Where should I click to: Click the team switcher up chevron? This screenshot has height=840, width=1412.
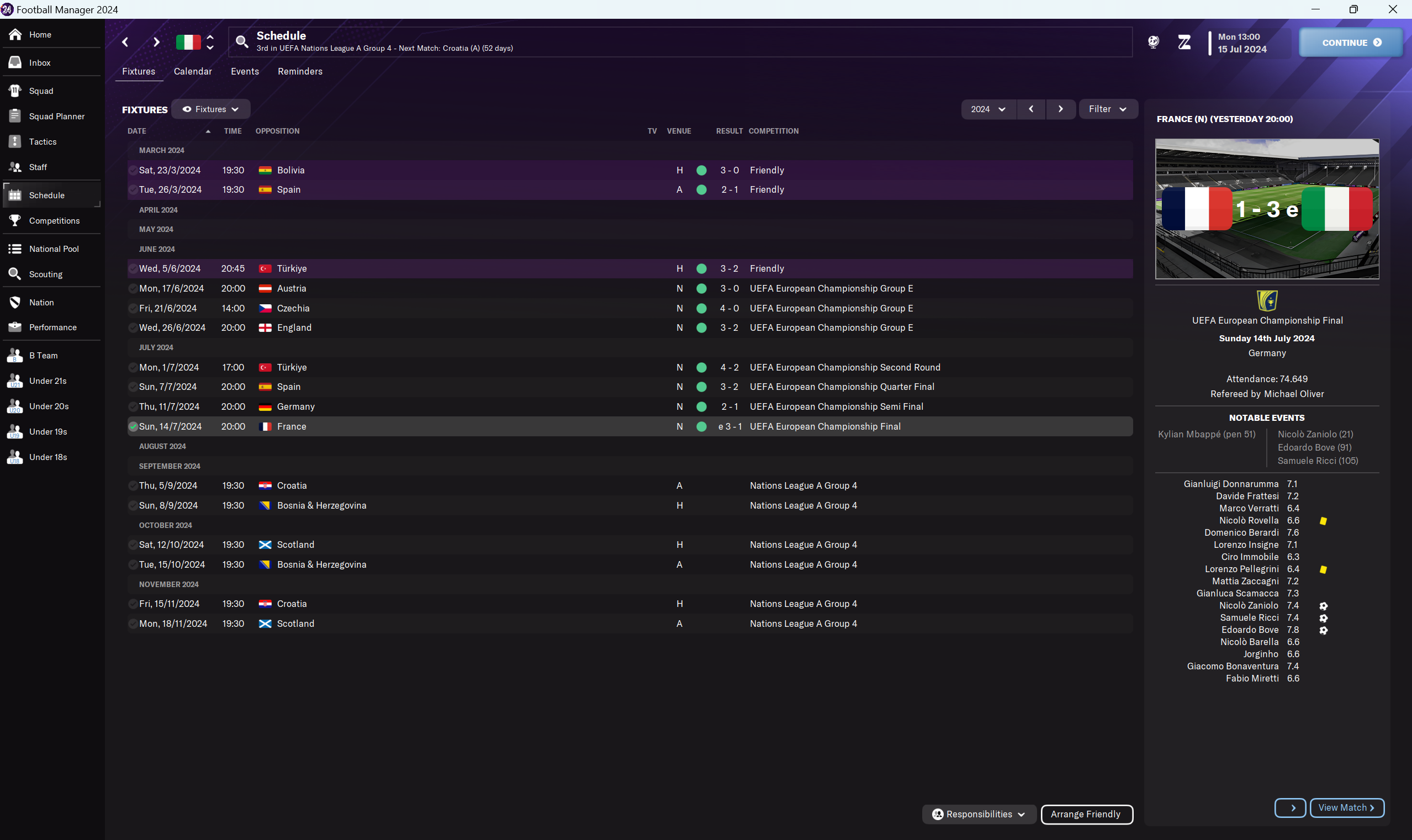210,38
